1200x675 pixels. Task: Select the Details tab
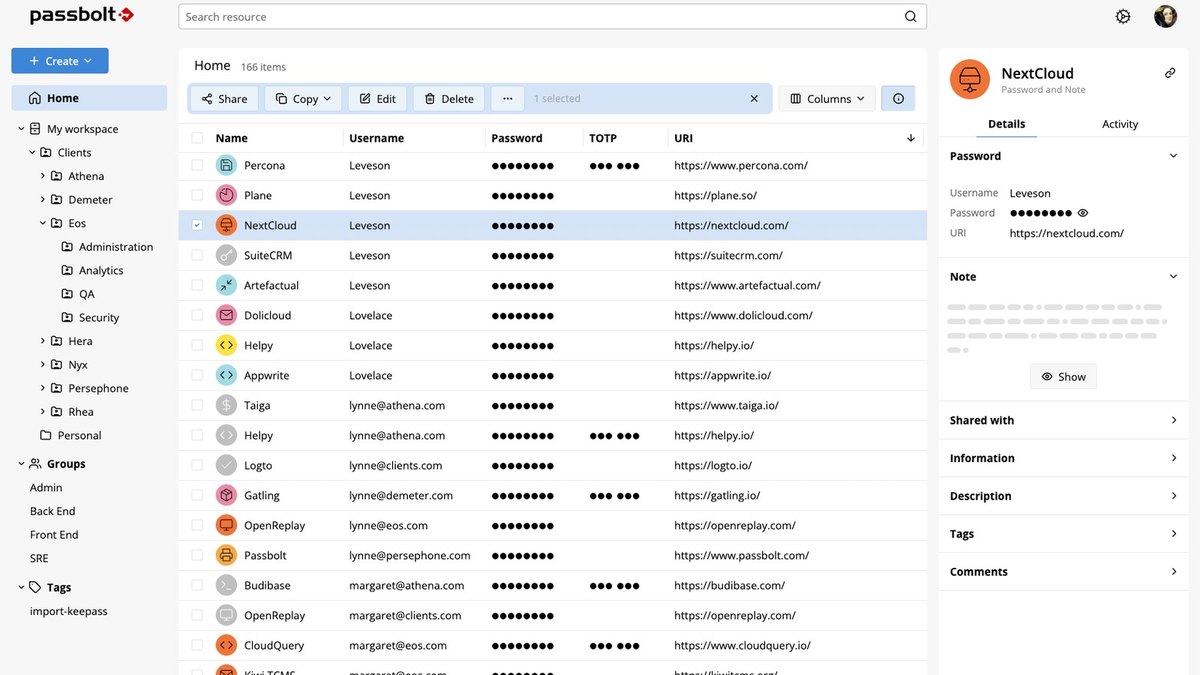(1006, 124)
